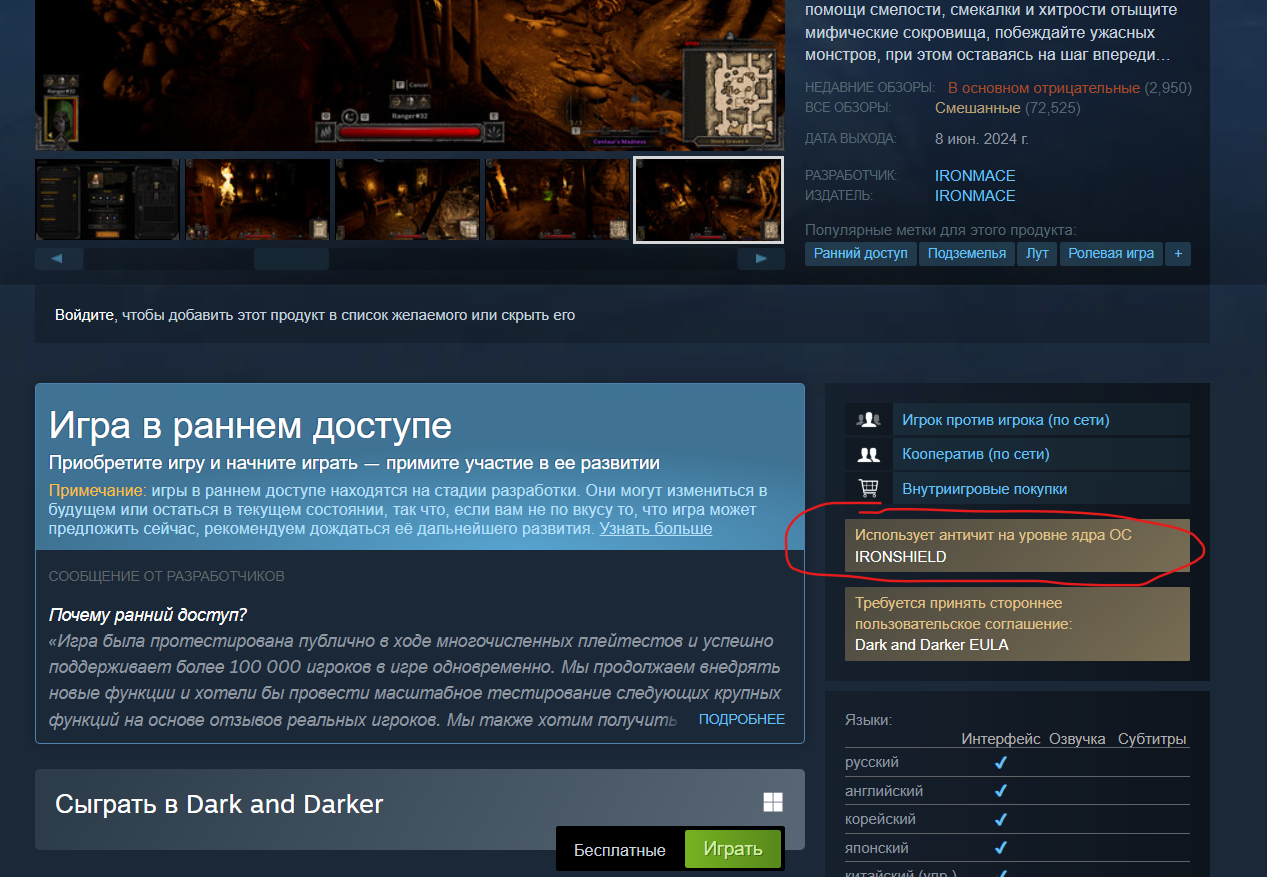Click the green Играть button
The height and width of the screenshot is (877, 1267).
[x=732, y=849]
